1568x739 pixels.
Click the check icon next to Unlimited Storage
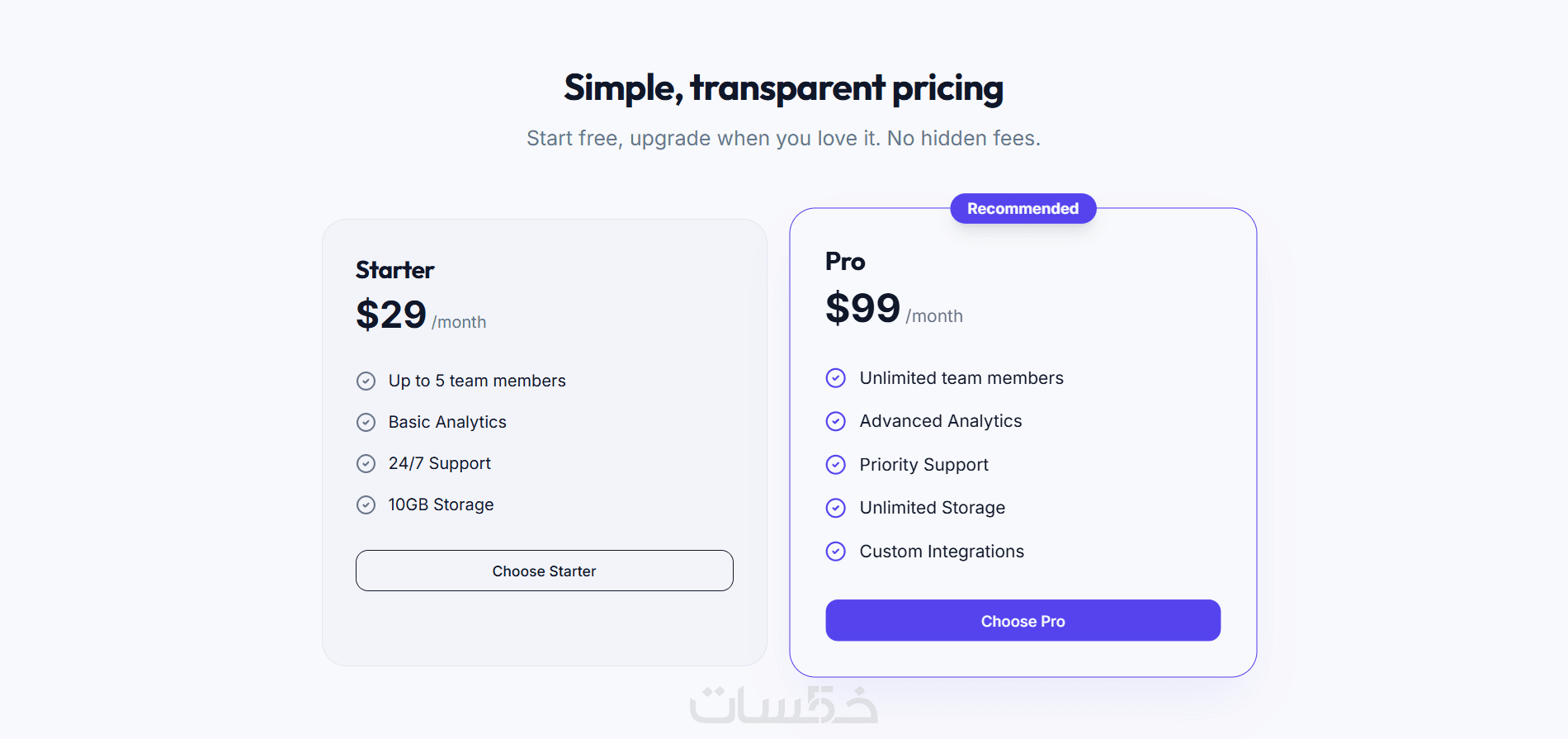point(835,508)
